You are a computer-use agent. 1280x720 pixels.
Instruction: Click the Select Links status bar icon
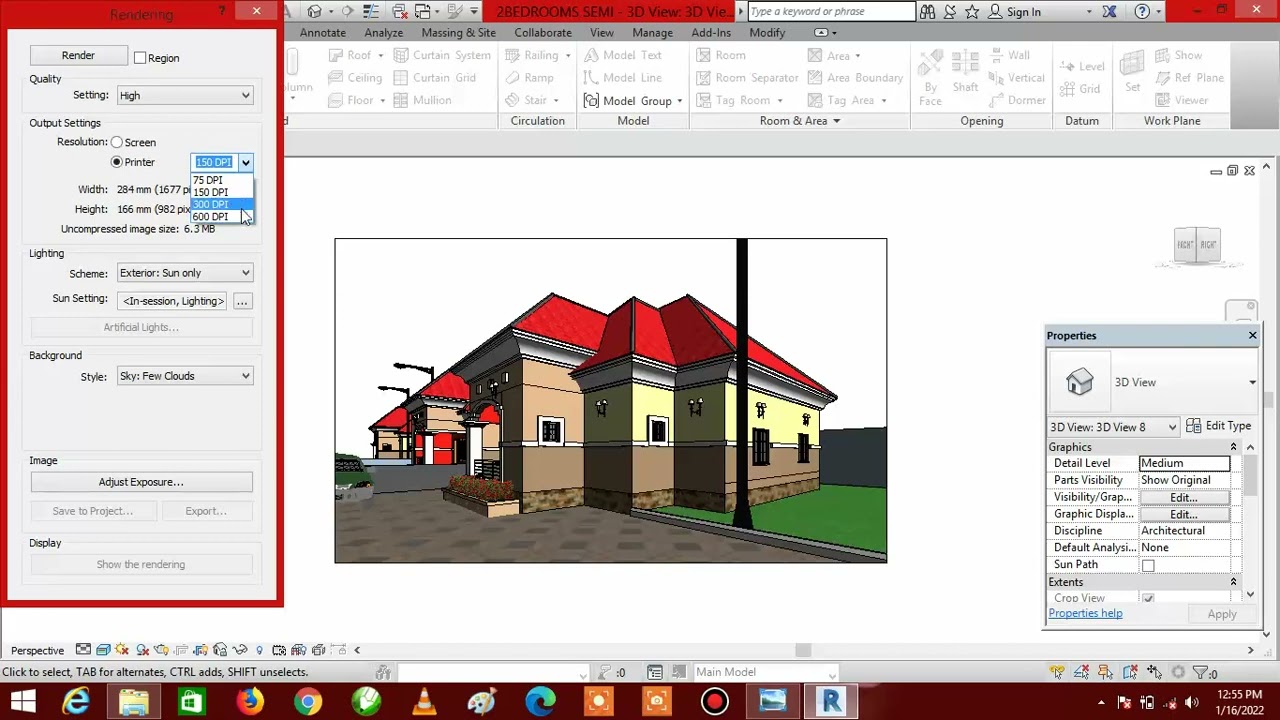(x=1058, y=672)
